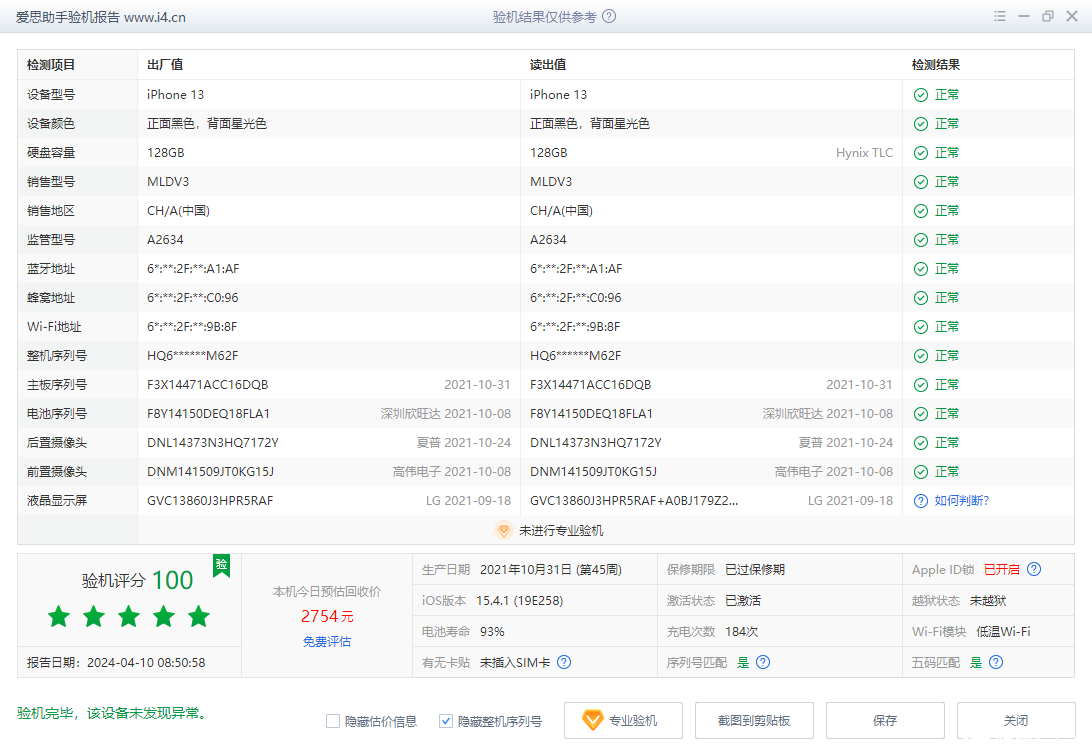This screenshot has width=1092, height=756.
Task: Close the report window with X
Action: 1072,16
